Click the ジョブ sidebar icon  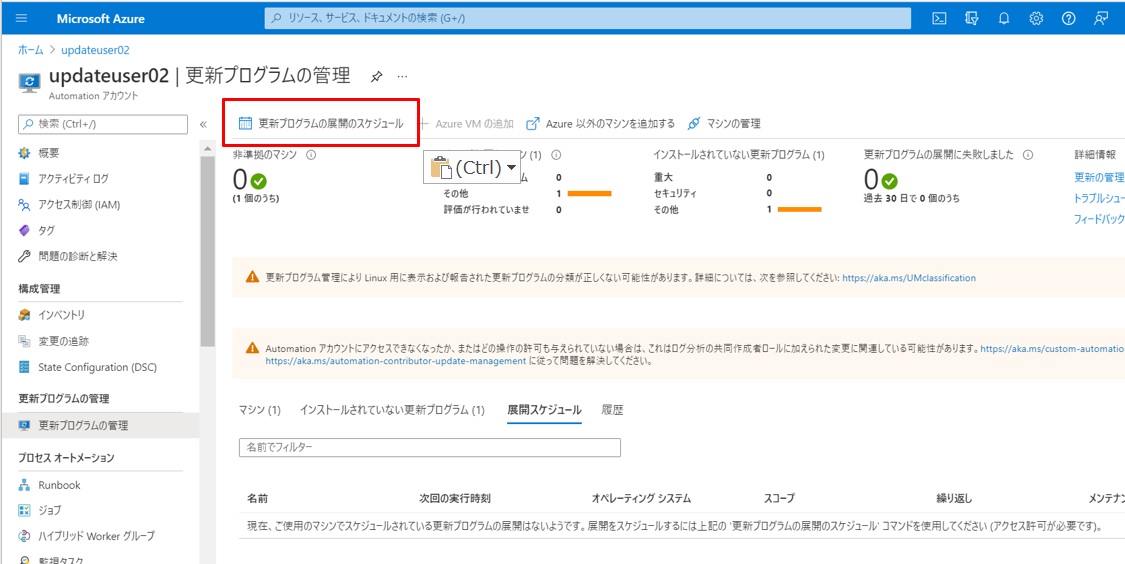pos(24,510)
